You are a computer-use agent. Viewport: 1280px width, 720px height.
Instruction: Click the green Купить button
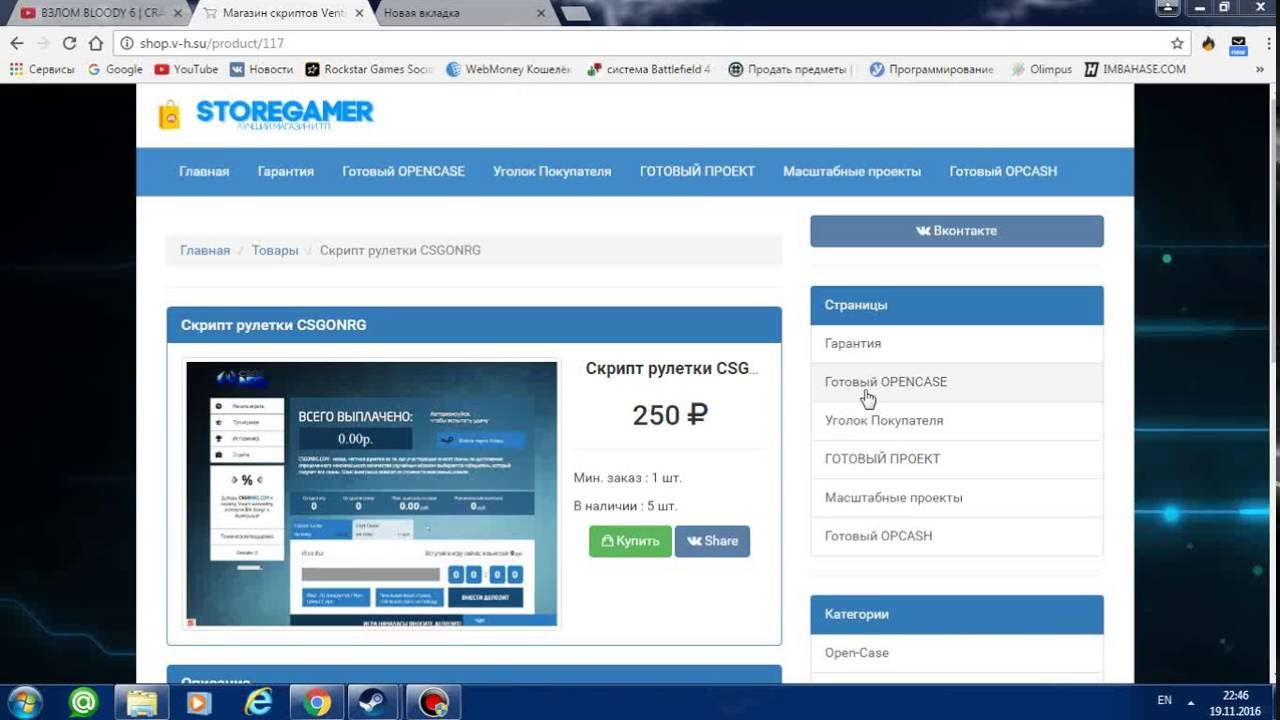coord(630,541)
